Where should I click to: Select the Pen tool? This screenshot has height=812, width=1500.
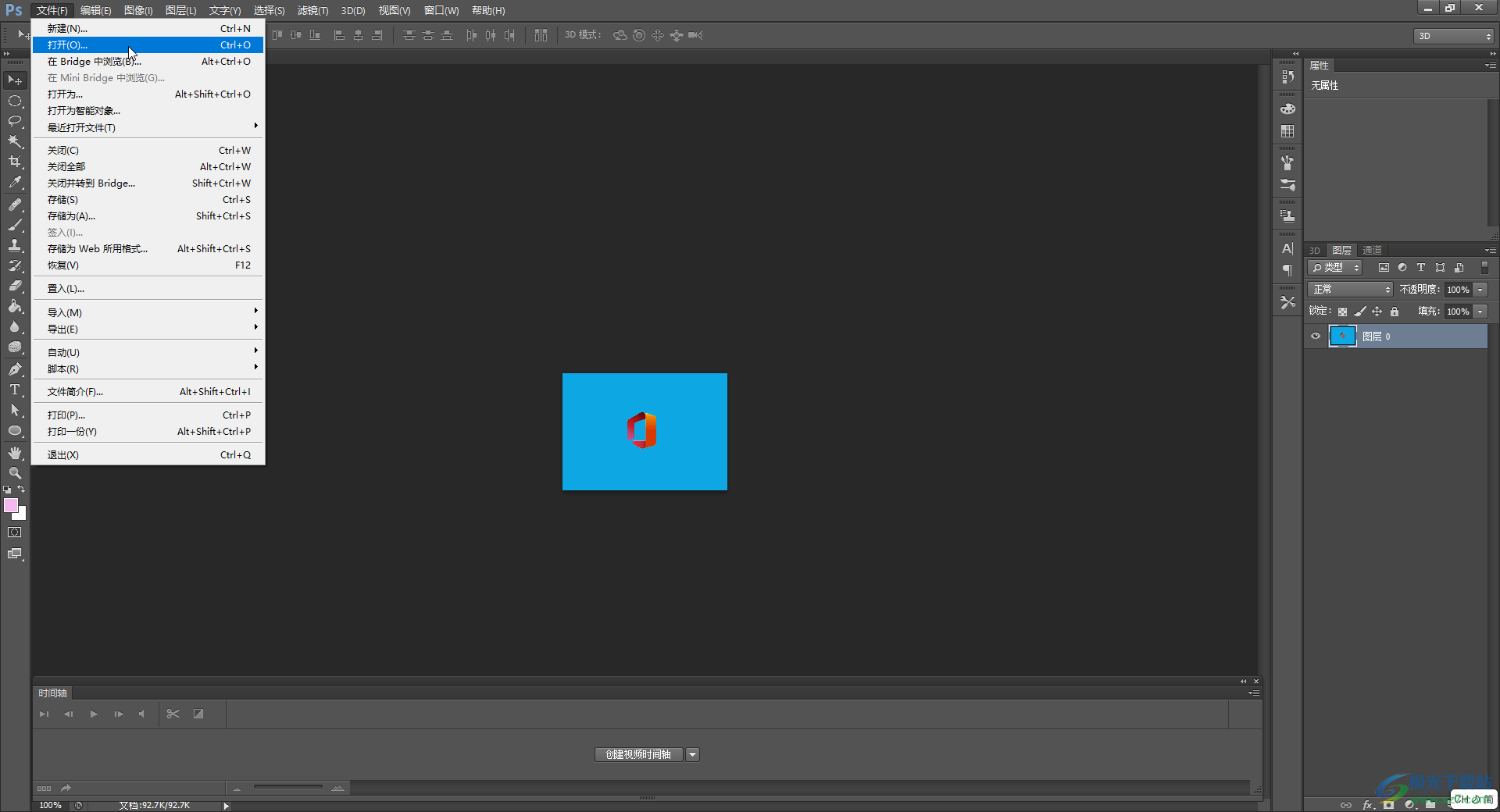tap(15, 369)
